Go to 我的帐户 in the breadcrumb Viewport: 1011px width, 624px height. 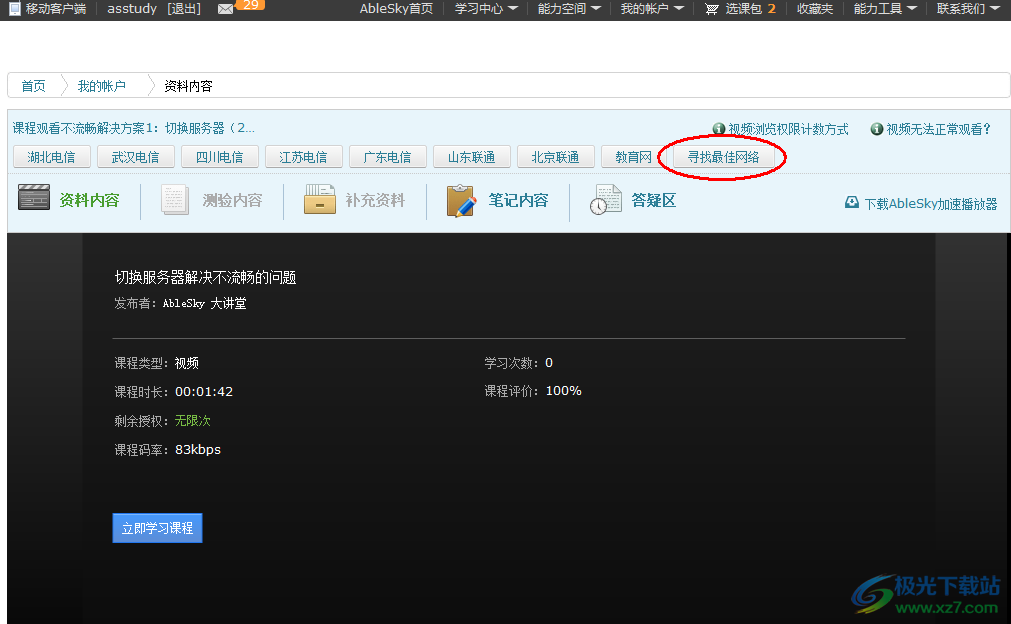(101, 86)
